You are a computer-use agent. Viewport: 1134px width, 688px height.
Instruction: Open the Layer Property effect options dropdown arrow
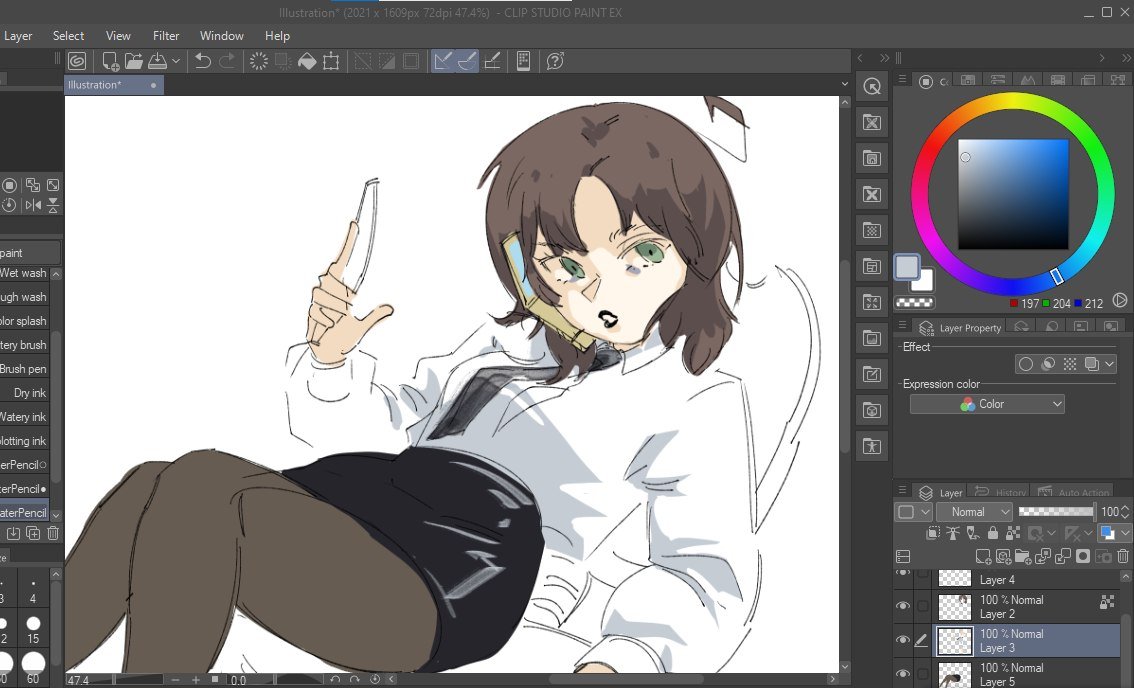1110,364
